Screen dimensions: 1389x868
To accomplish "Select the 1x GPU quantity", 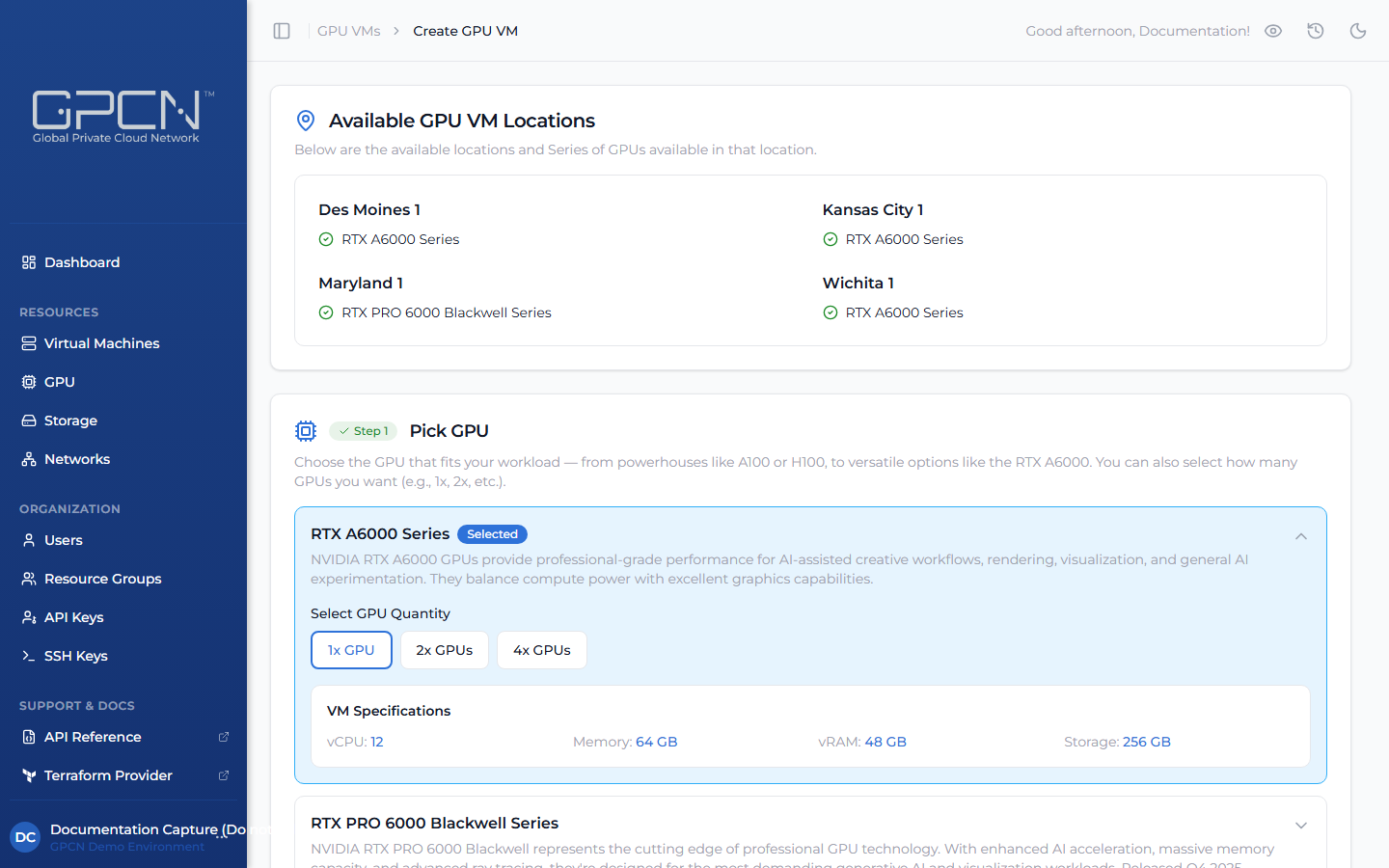I will tap(351, 650).
